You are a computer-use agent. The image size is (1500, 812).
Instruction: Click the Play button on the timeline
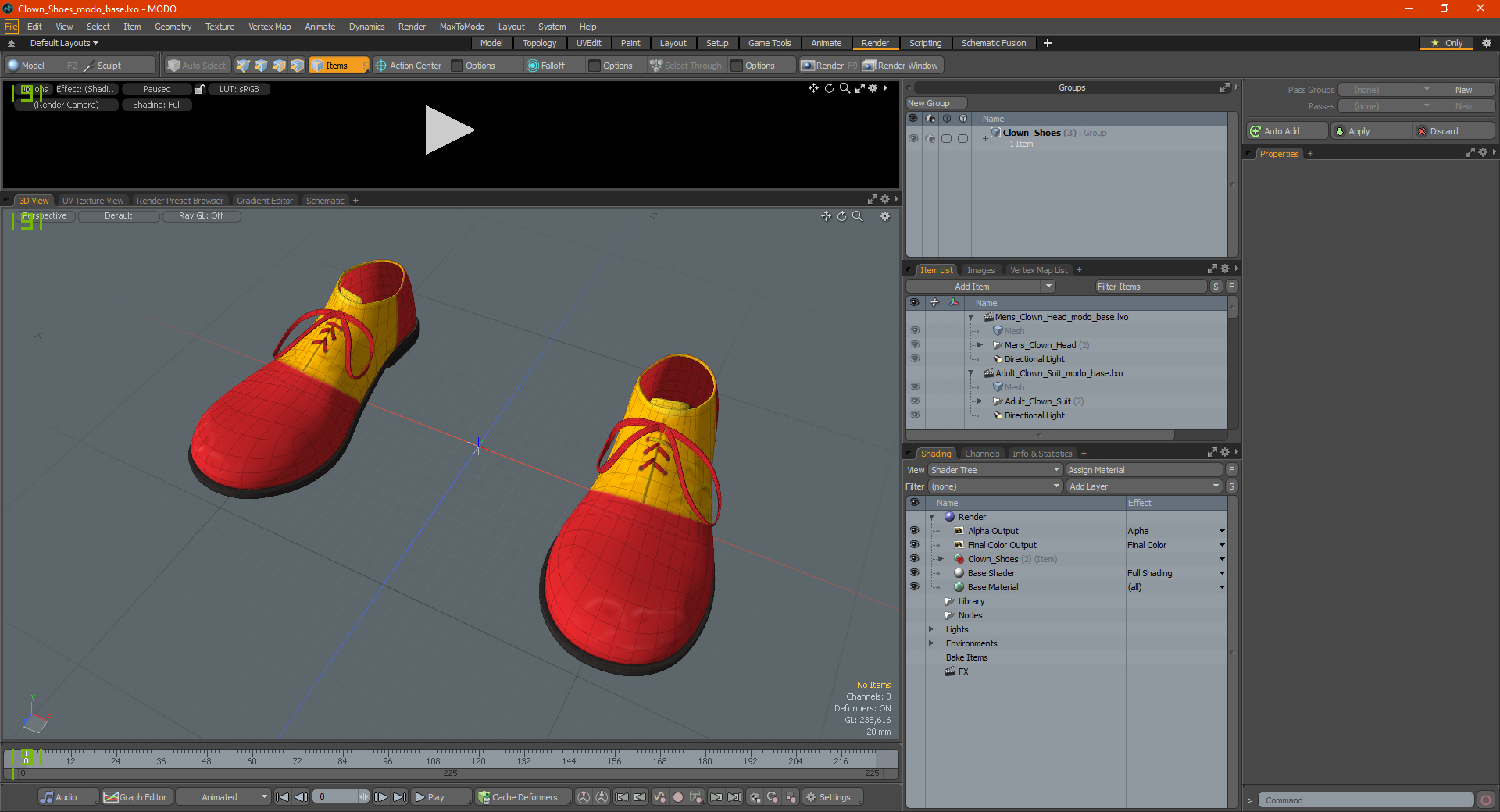(x=441, y=797)
